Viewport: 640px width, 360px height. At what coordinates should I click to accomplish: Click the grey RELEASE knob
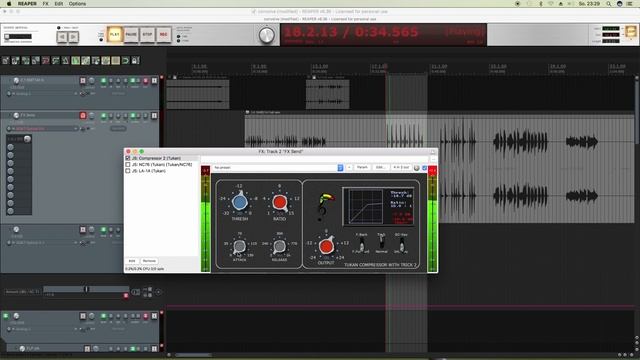(279, 246)
